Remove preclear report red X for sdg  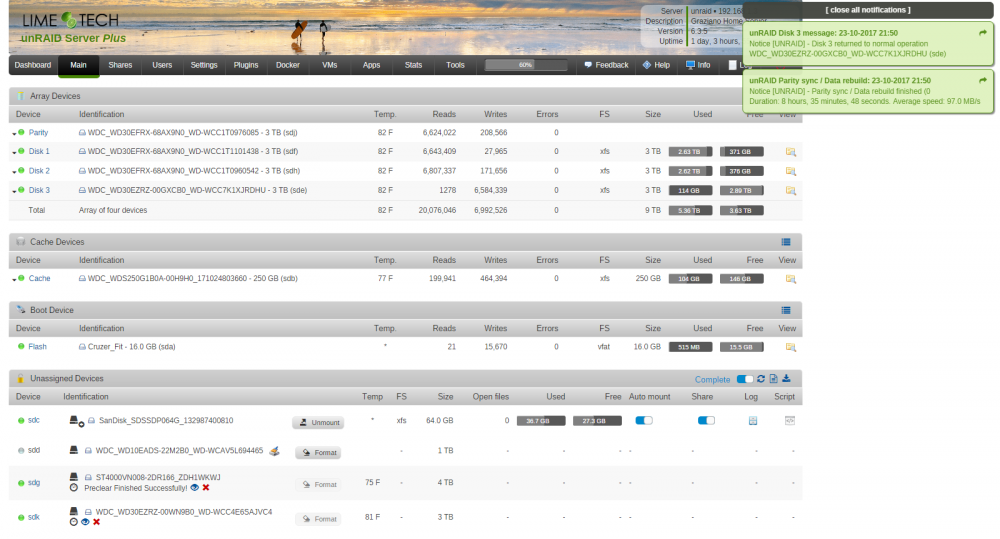205,488
